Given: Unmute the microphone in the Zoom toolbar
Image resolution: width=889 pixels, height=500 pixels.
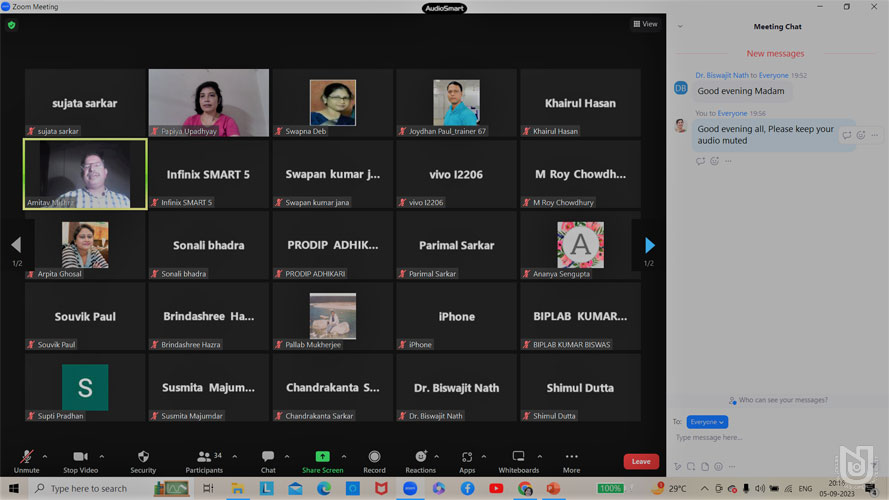Looking at the screenshot, I should pyautogui.click(x=26, y=461).
